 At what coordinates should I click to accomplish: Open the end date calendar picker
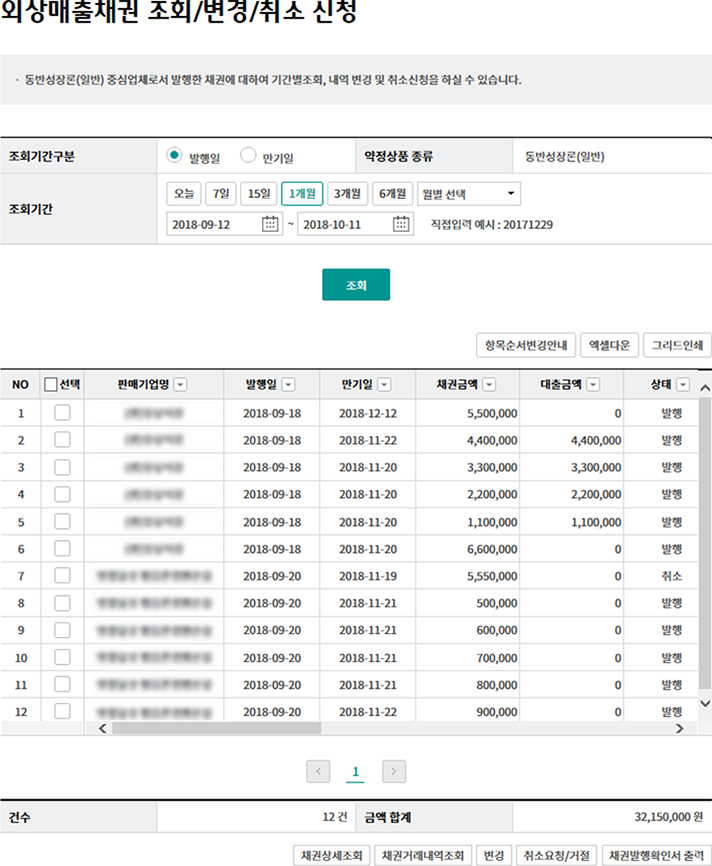[401, 224]
